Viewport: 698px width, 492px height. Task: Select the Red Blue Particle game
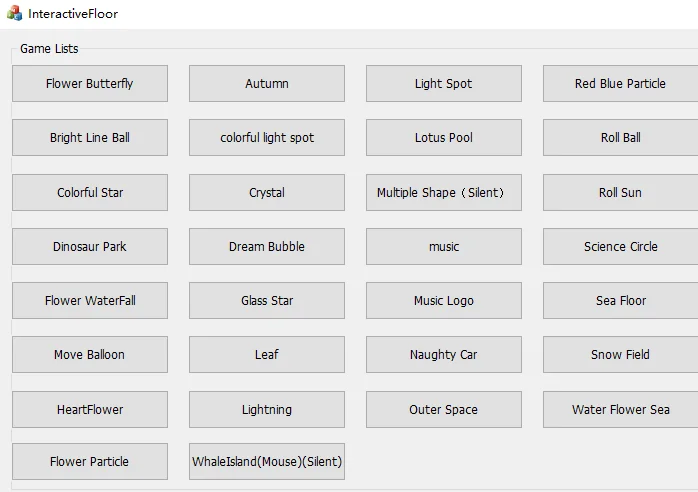click(620, 84)
